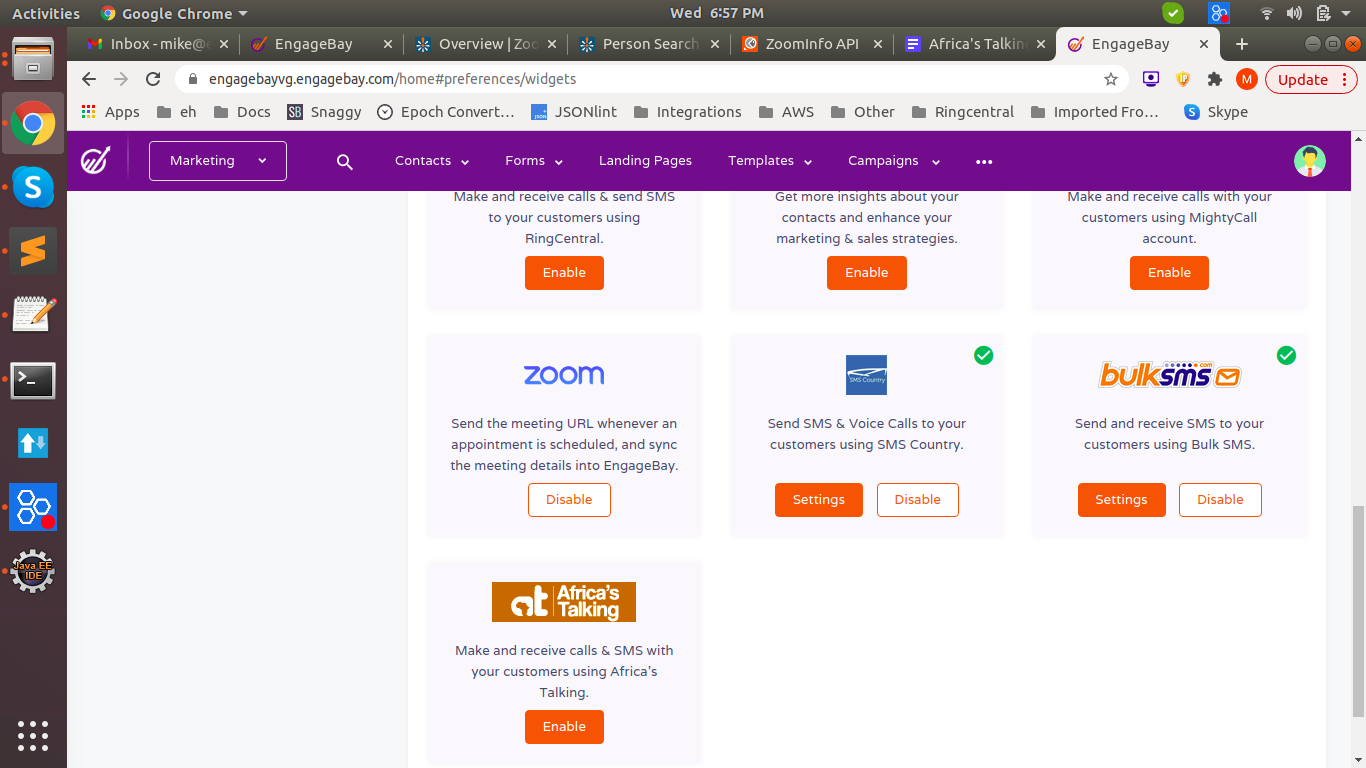The image size is (1366, 768).
Task: Open the Files app in the dock
Action: pyautogui.click(x=33, y=59)
